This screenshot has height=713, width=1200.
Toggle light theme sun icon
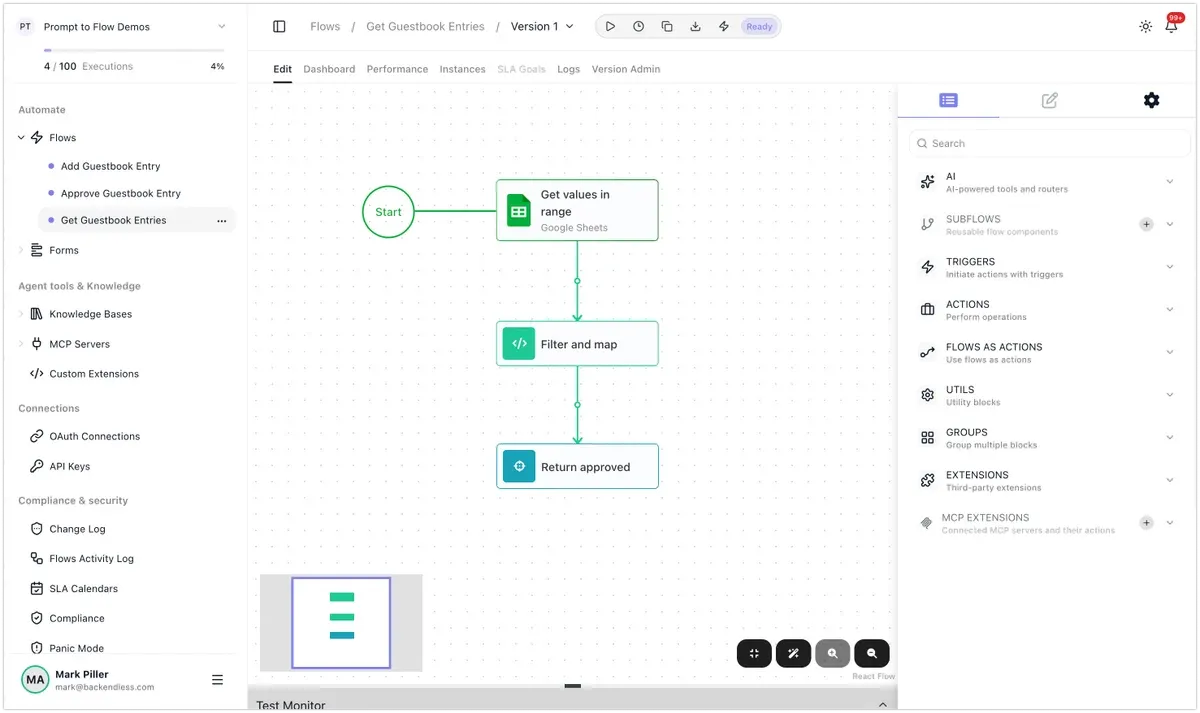[x=1145, y=27]
